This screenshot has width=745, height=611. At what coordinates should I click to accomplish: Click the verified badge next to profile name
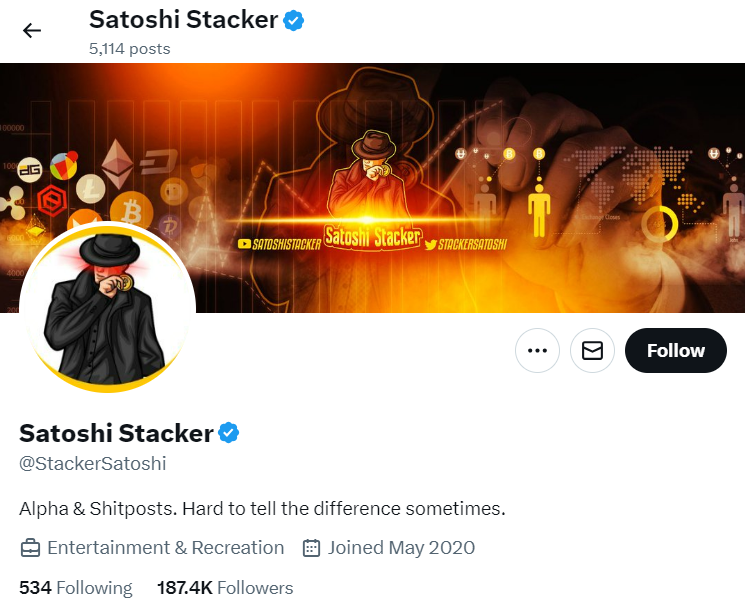[x=229, y=432]
